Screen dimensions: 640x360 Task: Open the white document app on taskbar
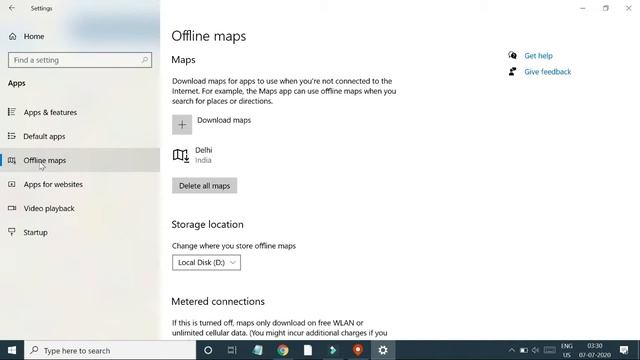[x=308, y=350]
